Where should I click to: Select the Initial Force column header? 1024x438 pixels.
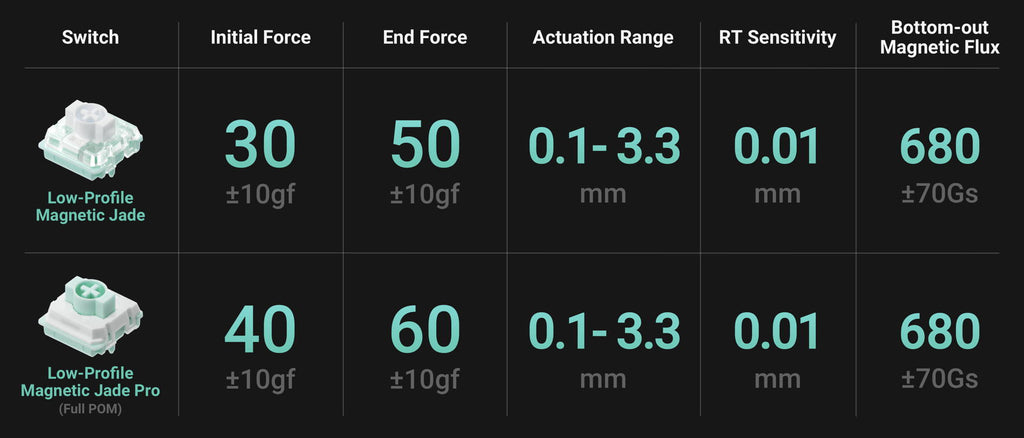(x=261, y=37)
